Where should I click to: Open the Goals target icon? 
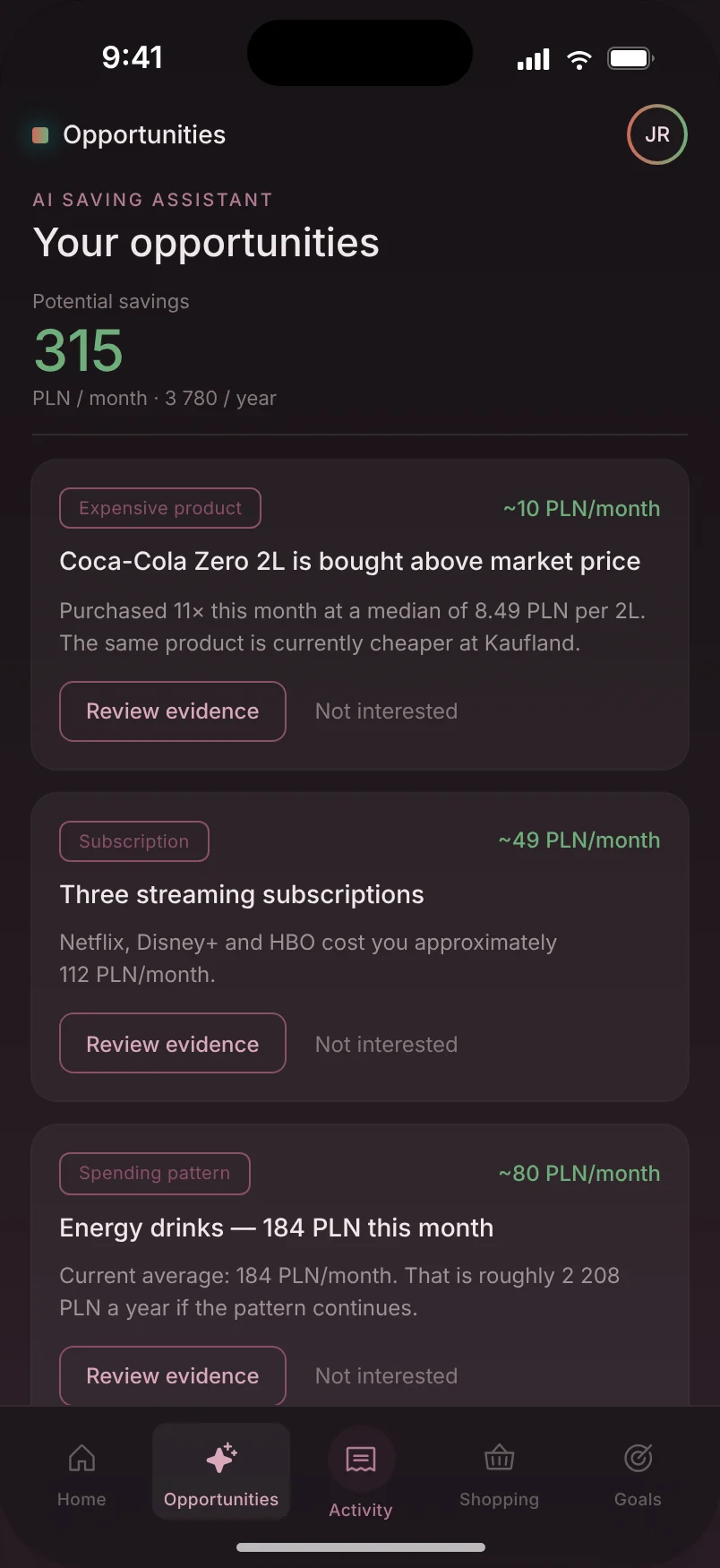pos(638,1458)
